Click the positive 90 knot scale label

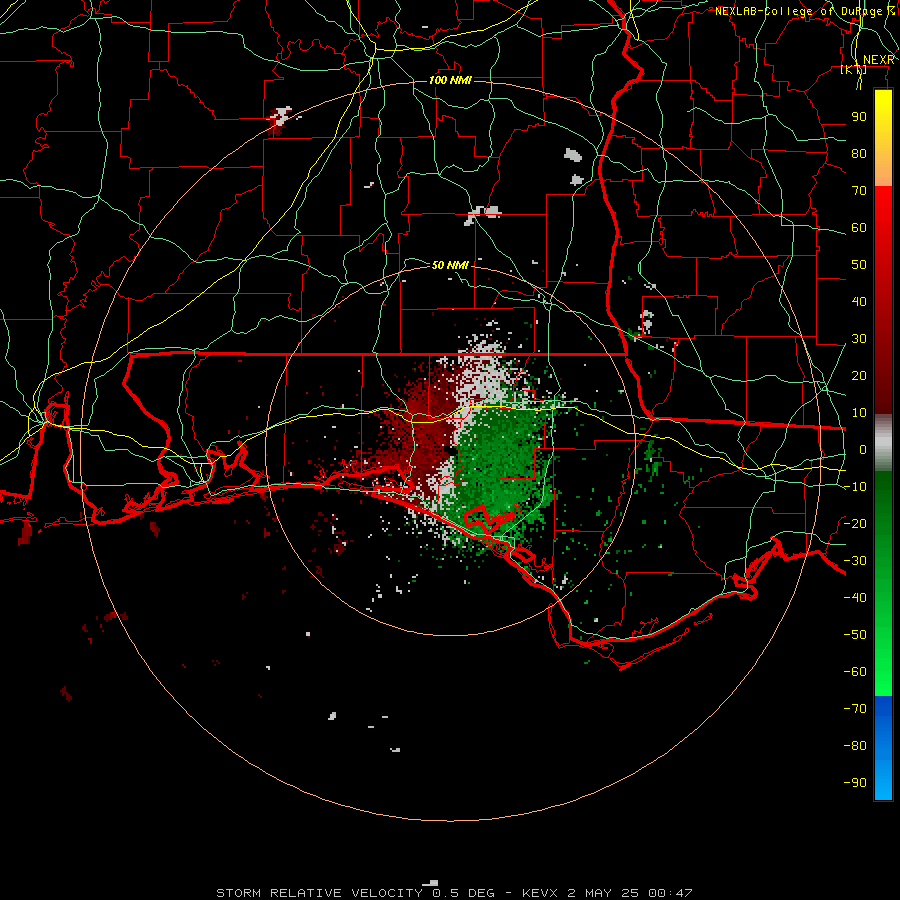pos(859,117)
